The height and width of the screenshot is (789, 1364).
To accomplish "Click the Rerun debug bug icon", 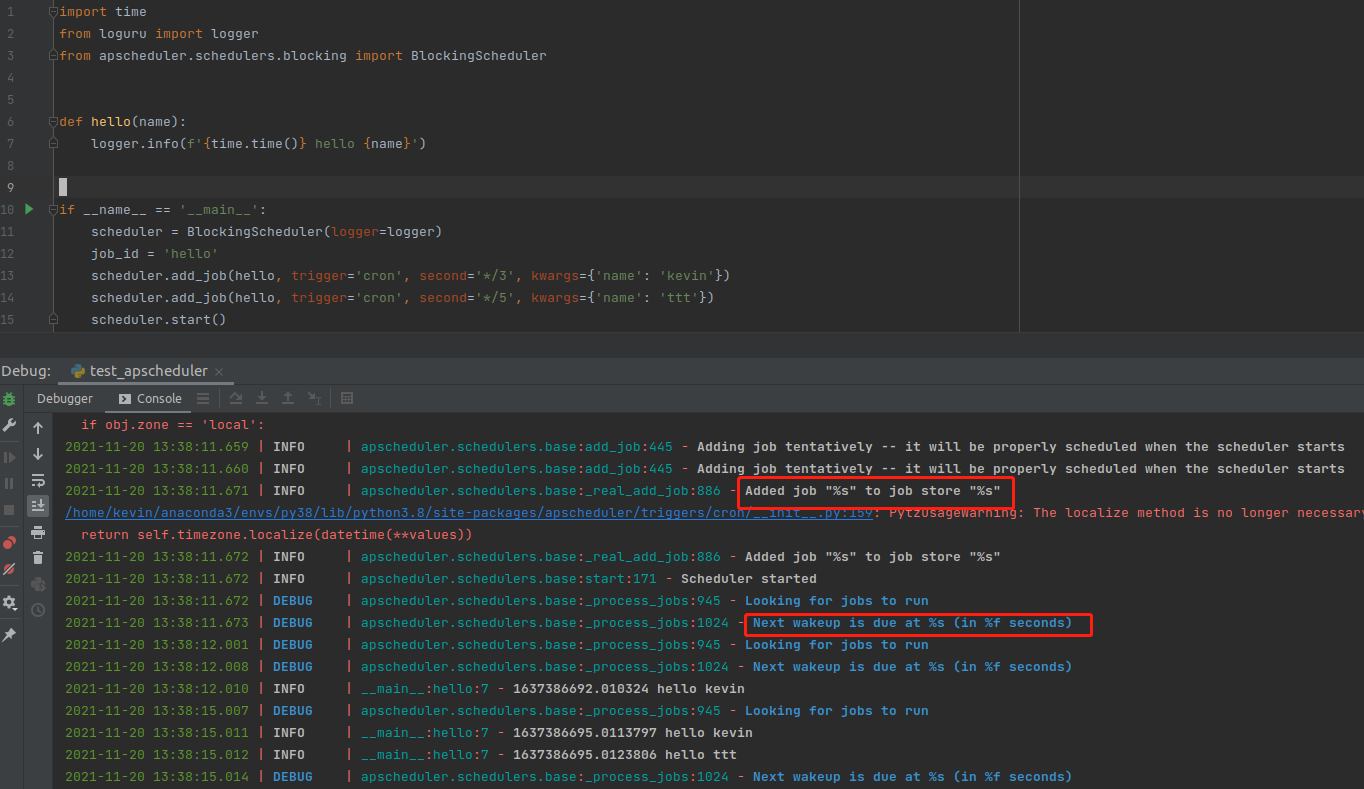I will [9, 399].
